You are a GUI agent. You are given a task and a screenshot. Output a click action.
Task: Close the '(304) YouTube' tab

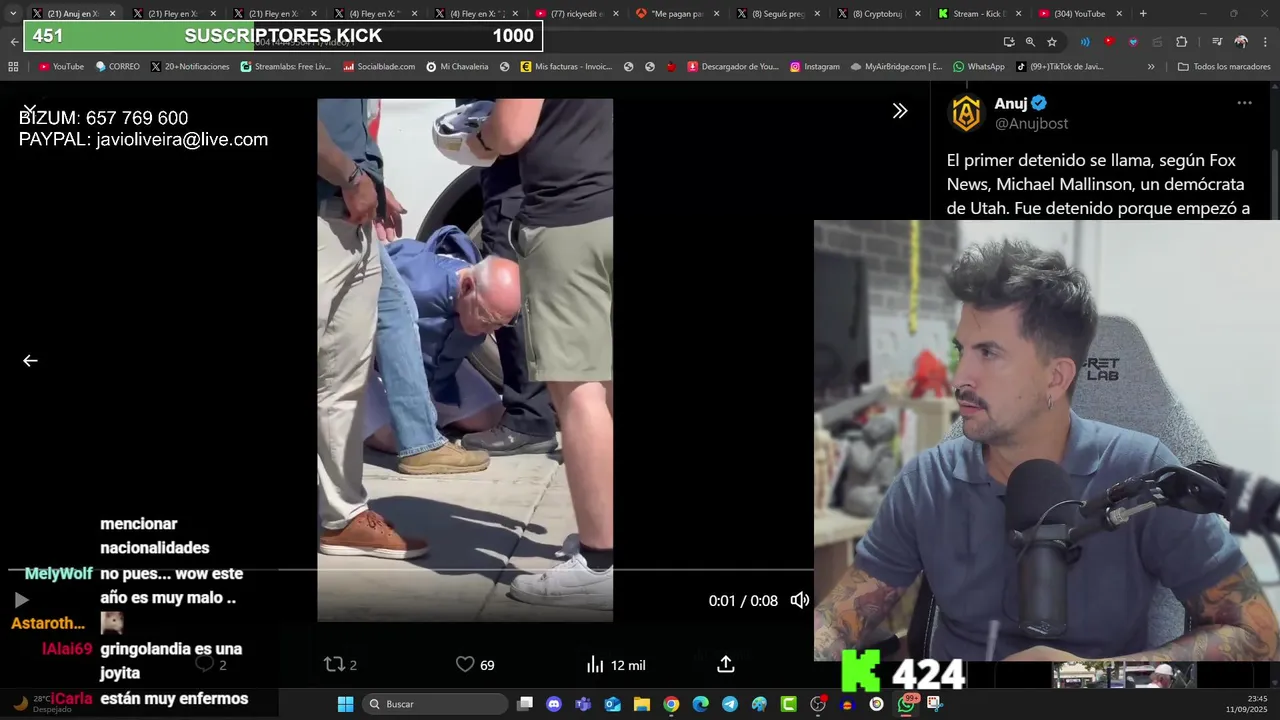point(1118,14)
